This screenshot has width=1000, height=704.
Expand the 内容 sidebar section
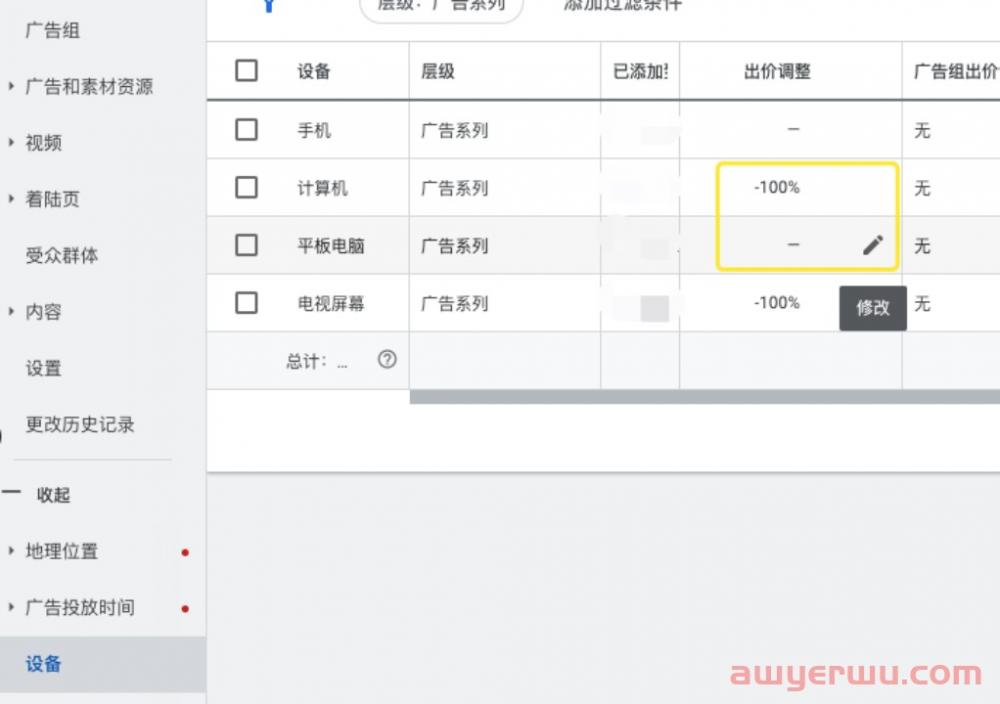(11, 311)
